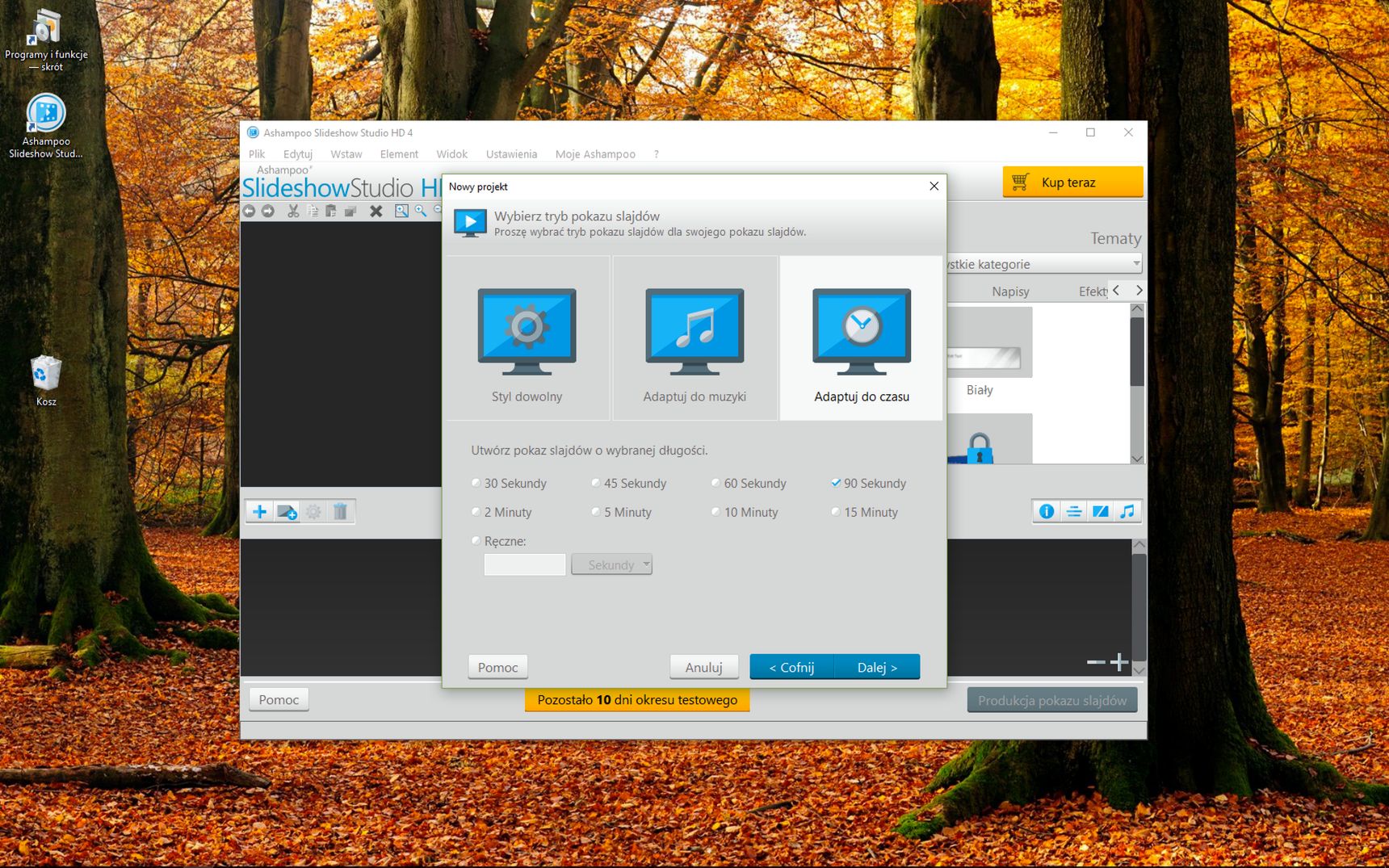This screenshot has height=868, width=1389.
Task: Click the timeline zoom out minus icon
Action: 1096,662
